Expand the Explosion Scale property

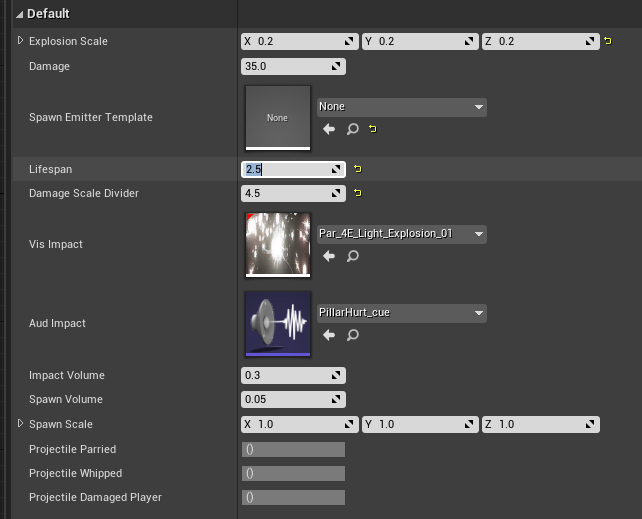pos(21,41)
